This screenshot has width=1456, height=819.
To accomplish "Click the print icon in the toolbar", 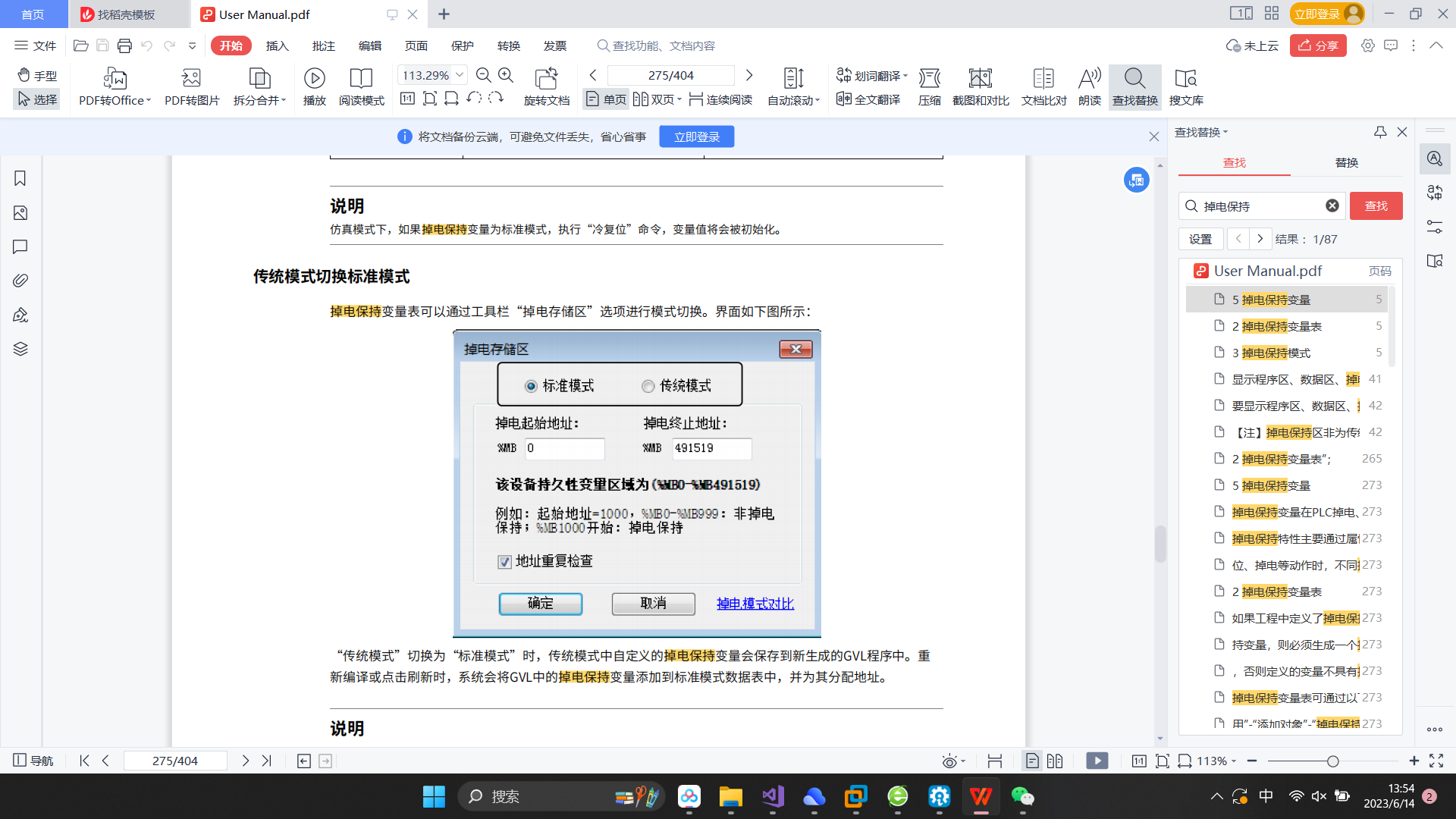I will point(124,45).
